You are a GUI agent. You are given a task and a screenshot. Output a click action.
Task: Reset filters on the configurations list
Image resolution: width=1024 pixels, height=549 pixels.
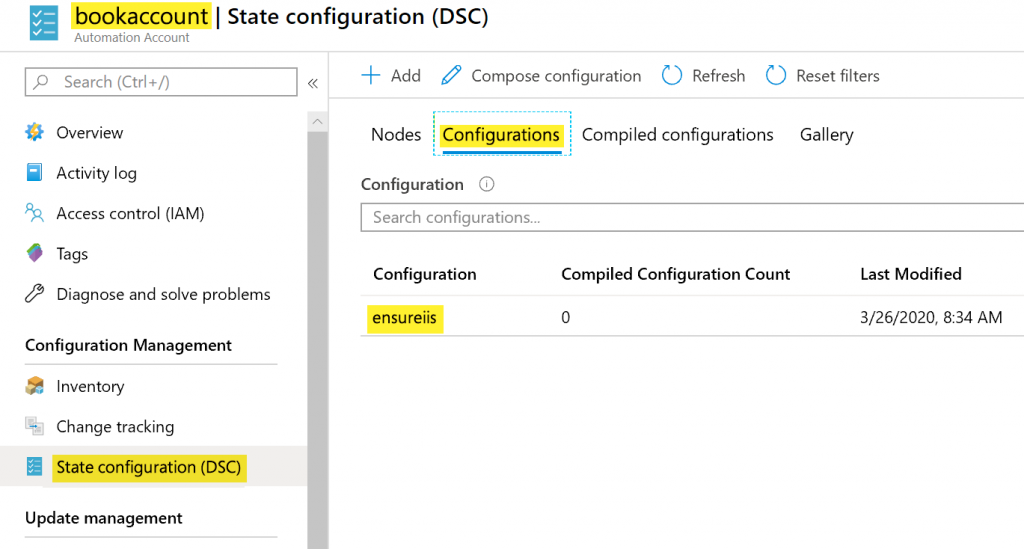(x=823, y=76)
